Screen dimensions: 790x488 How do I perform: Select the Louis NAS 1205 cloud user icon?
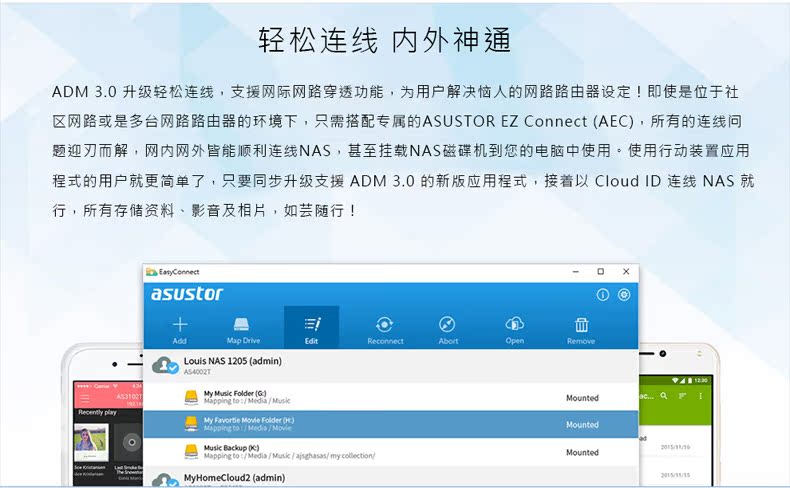click(165, 366)
